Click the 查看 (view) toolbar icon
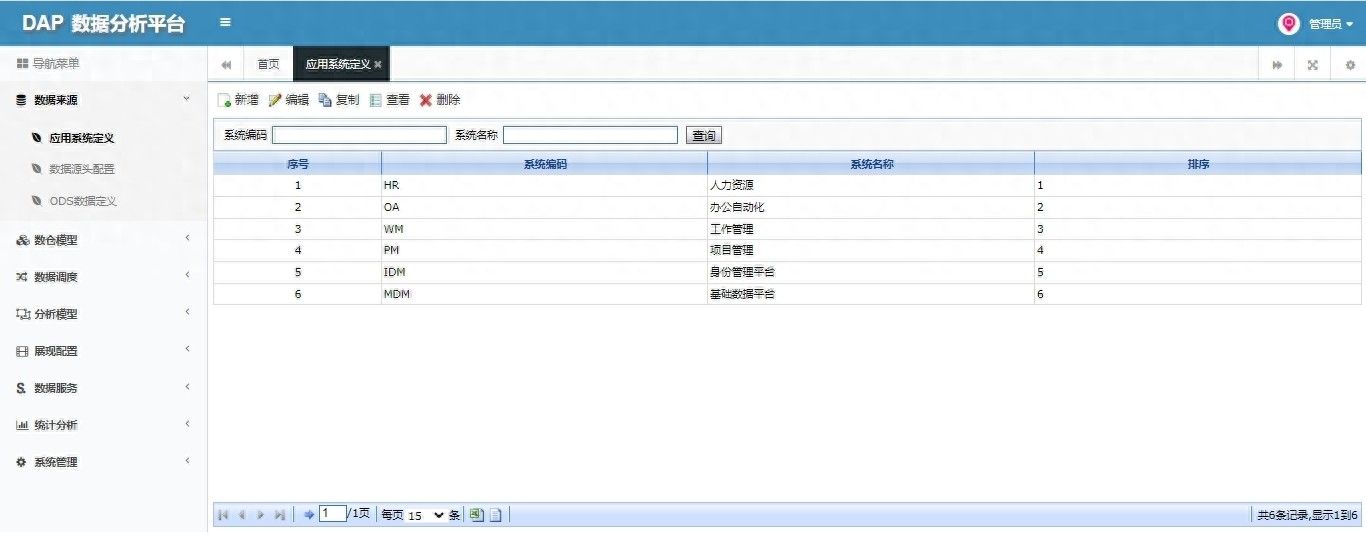Viewport: 1366px width, 533px height. 376,100
